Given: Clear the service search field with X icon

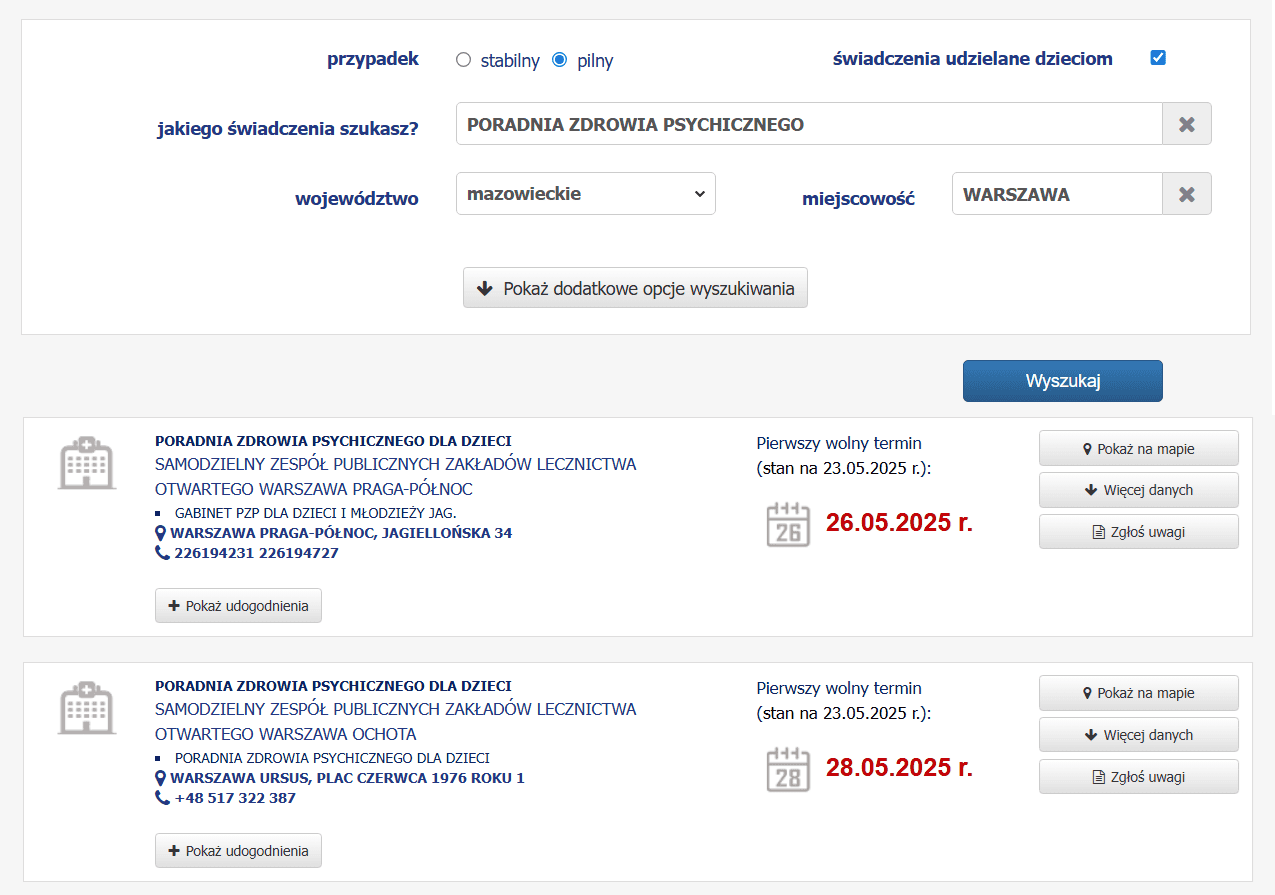Looking at the screenshot, I should click(1187, 124).
